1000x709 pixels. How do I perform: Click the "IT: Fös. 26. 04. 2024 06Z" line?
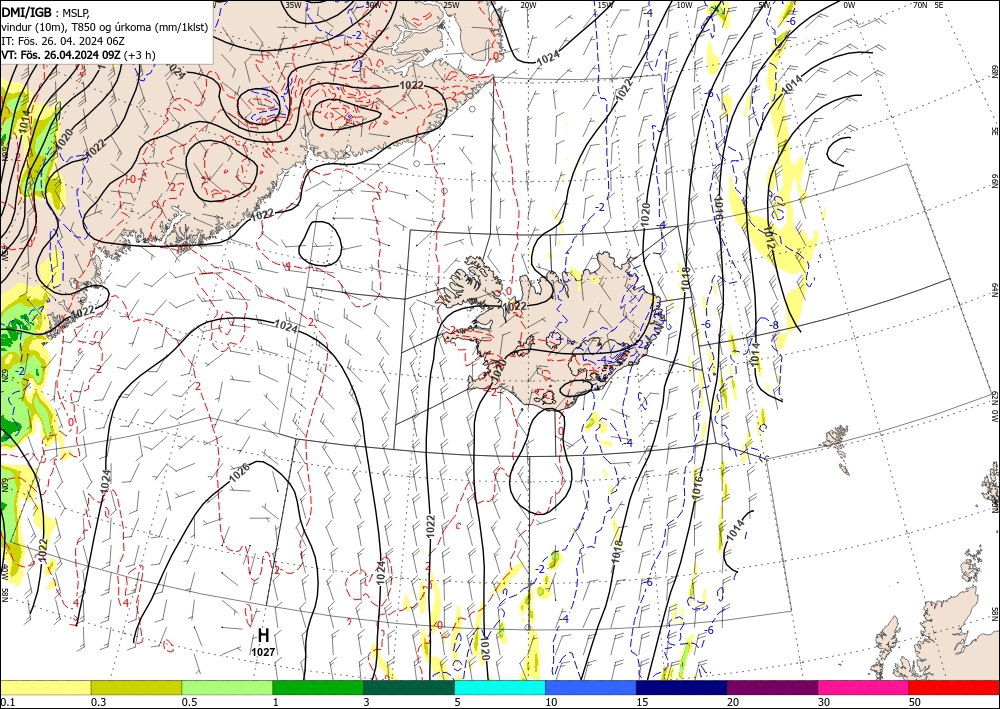coord(62,41)
